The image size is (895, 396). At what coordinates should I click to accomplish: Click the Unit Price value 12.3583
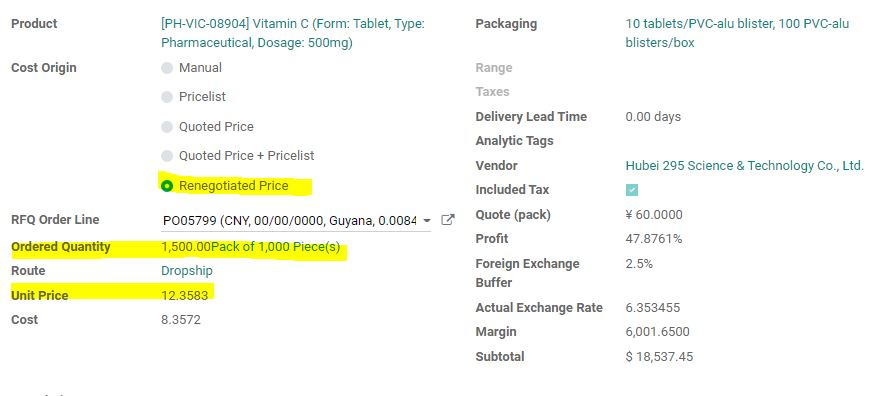184,295
